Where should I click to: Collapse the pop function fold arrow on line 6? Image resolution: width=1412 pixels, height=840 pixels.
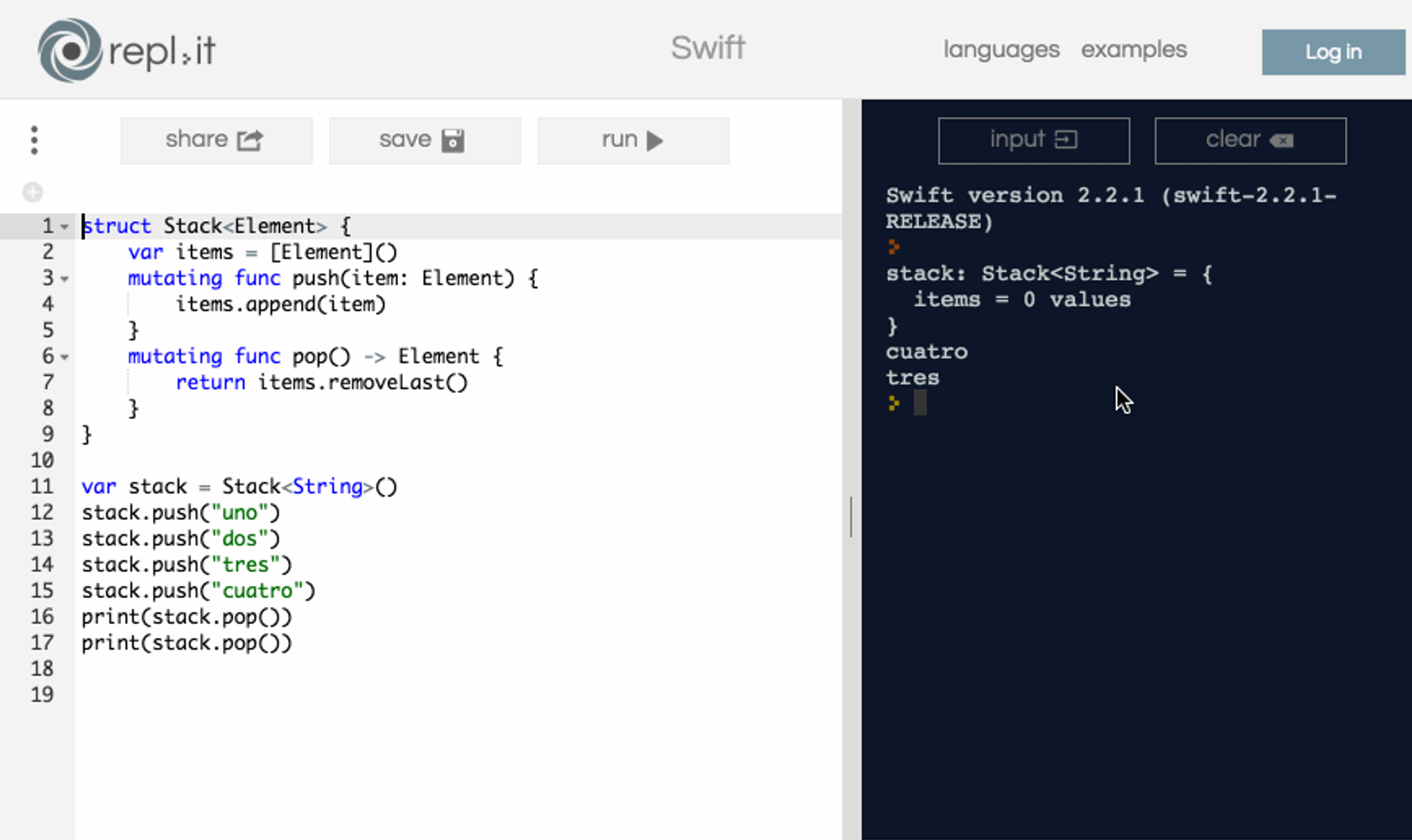tap(65, 357)
